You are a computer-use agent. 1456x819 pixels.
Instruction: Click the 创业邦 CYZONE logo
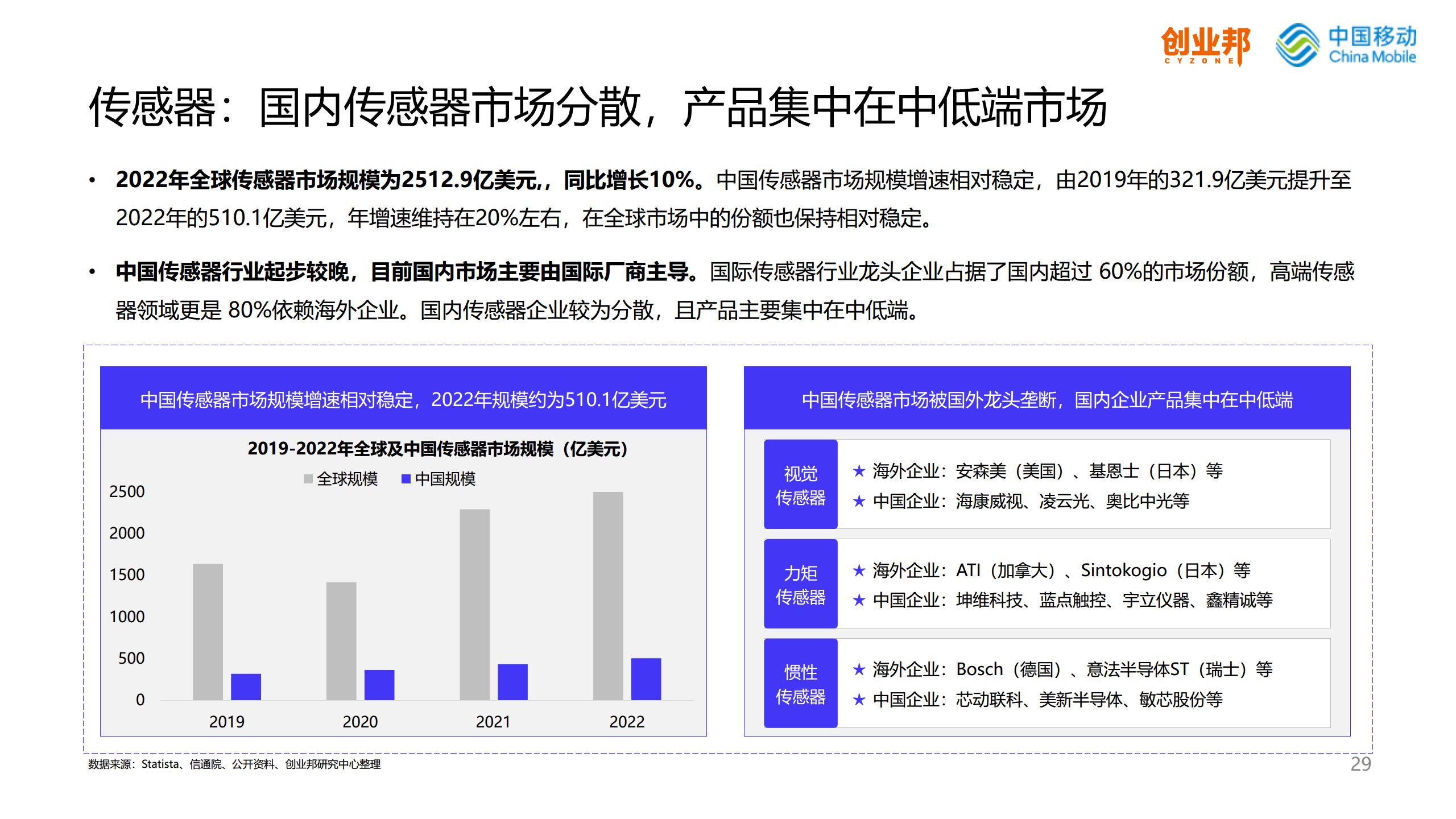1205,45
